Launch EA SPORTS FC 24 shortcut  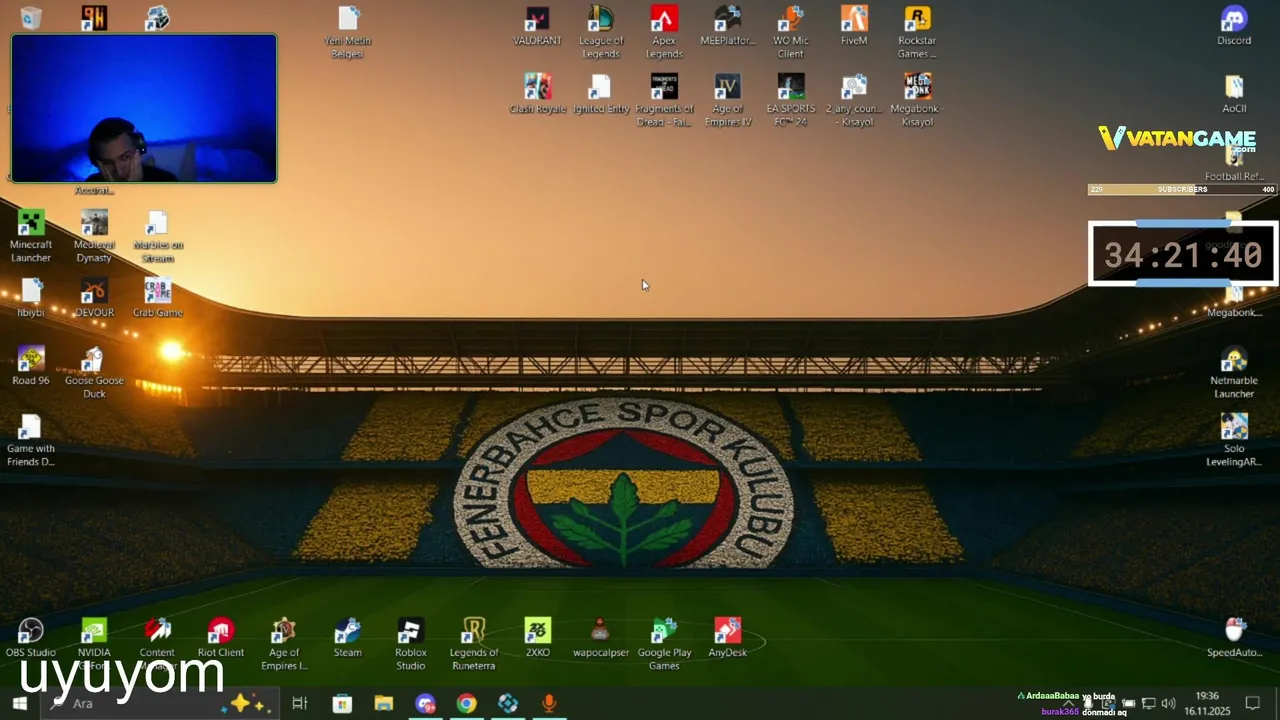790,100
